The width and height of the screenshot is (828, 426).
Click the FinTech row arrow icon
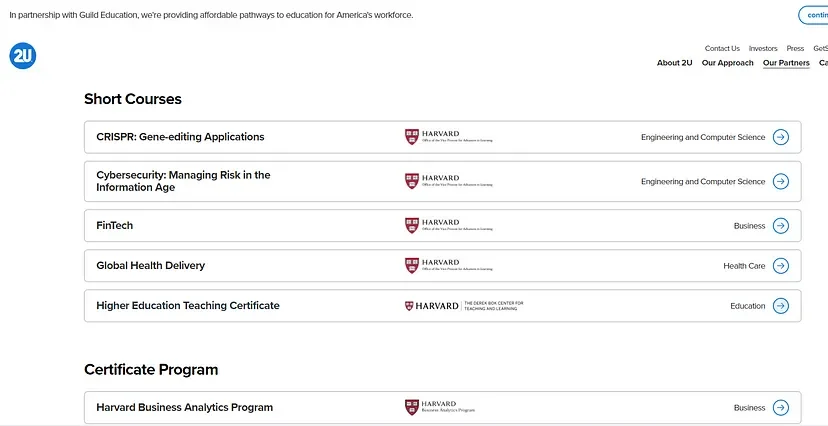click(781, 226)
